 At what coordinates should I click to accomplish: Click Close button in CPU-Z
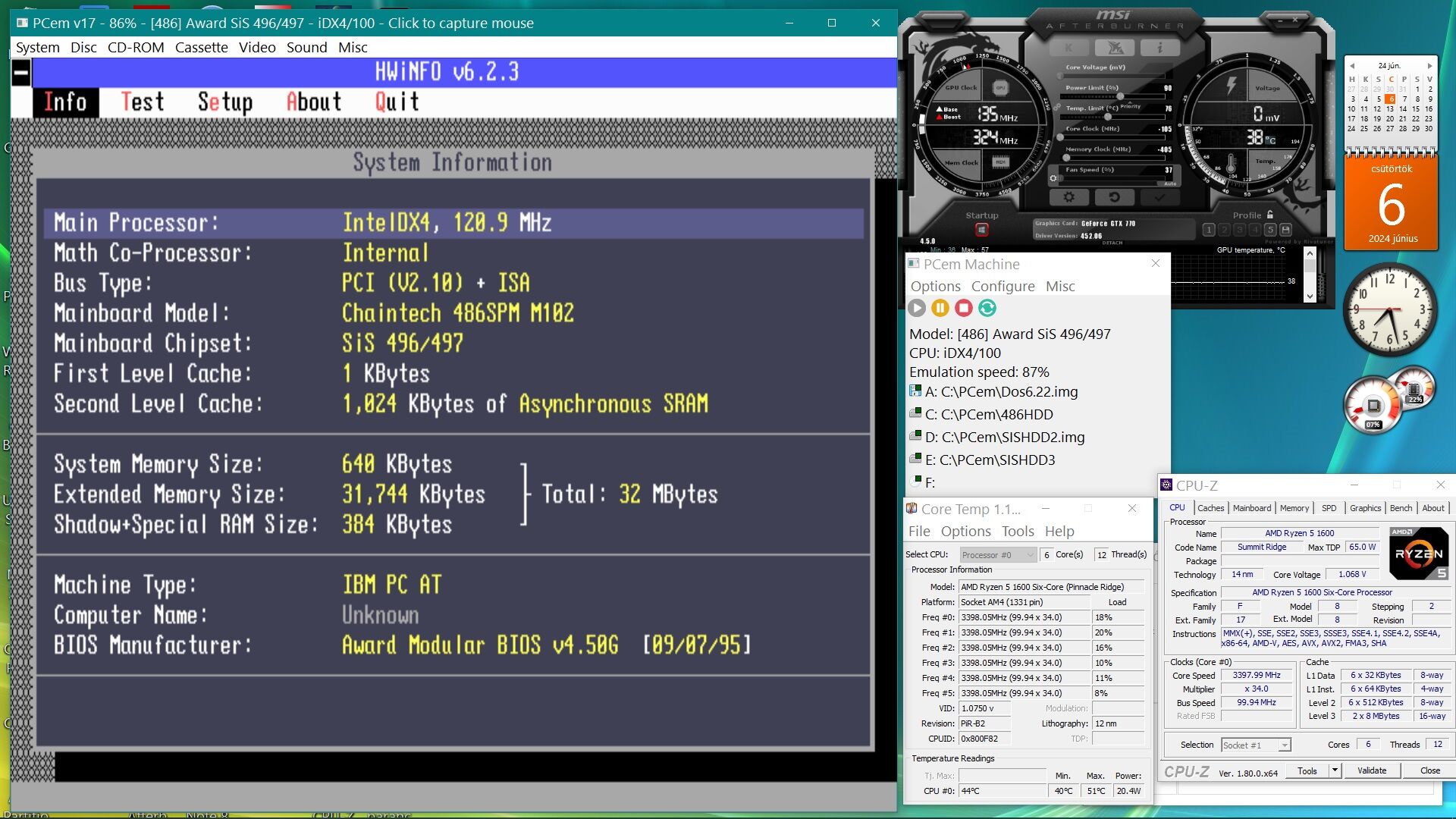tap(1429, 770)
